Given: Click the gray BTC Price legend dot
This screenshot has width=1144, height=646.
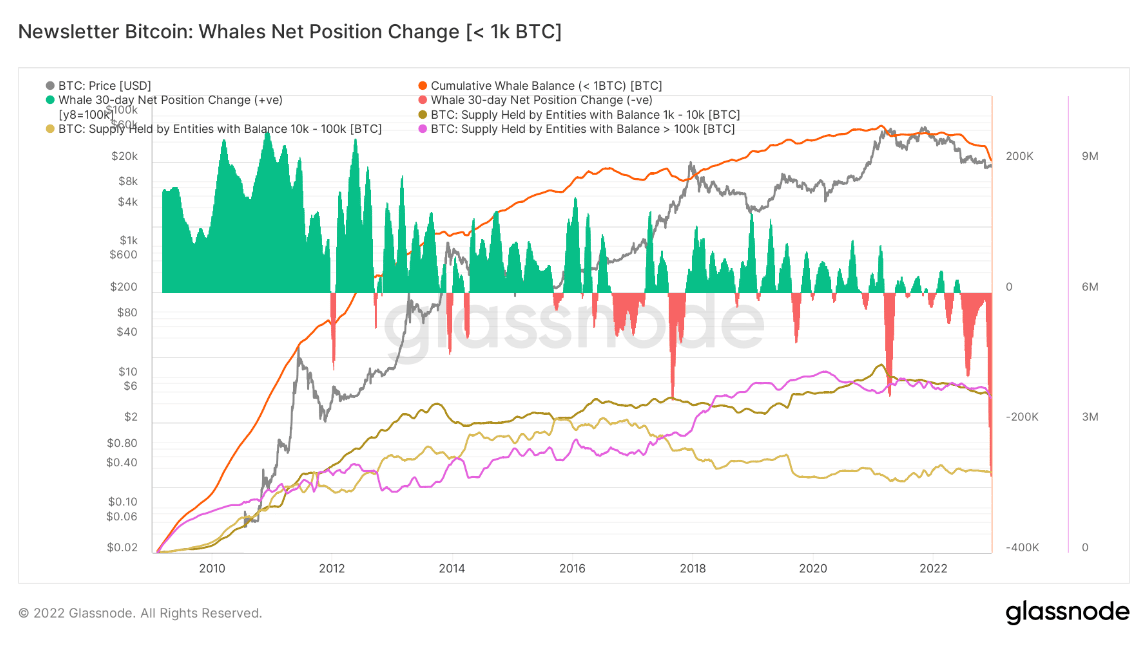Looking at the screenshot, I should (x=51, y=86).
